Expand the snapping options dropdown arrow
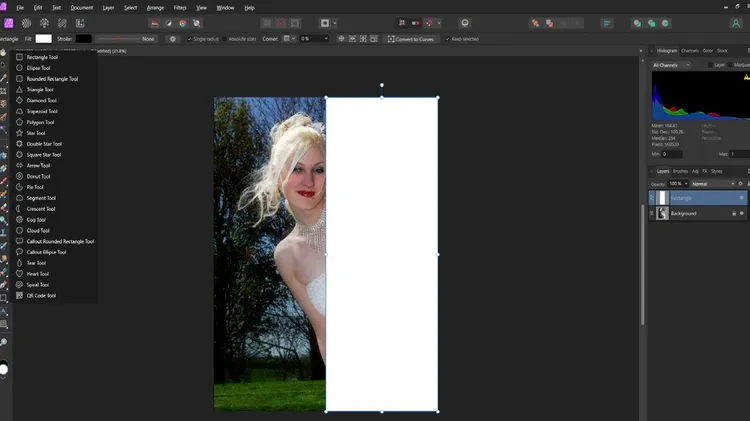This screenshot has width=750, height=421. pyautogui.click(x=439, y=23)
